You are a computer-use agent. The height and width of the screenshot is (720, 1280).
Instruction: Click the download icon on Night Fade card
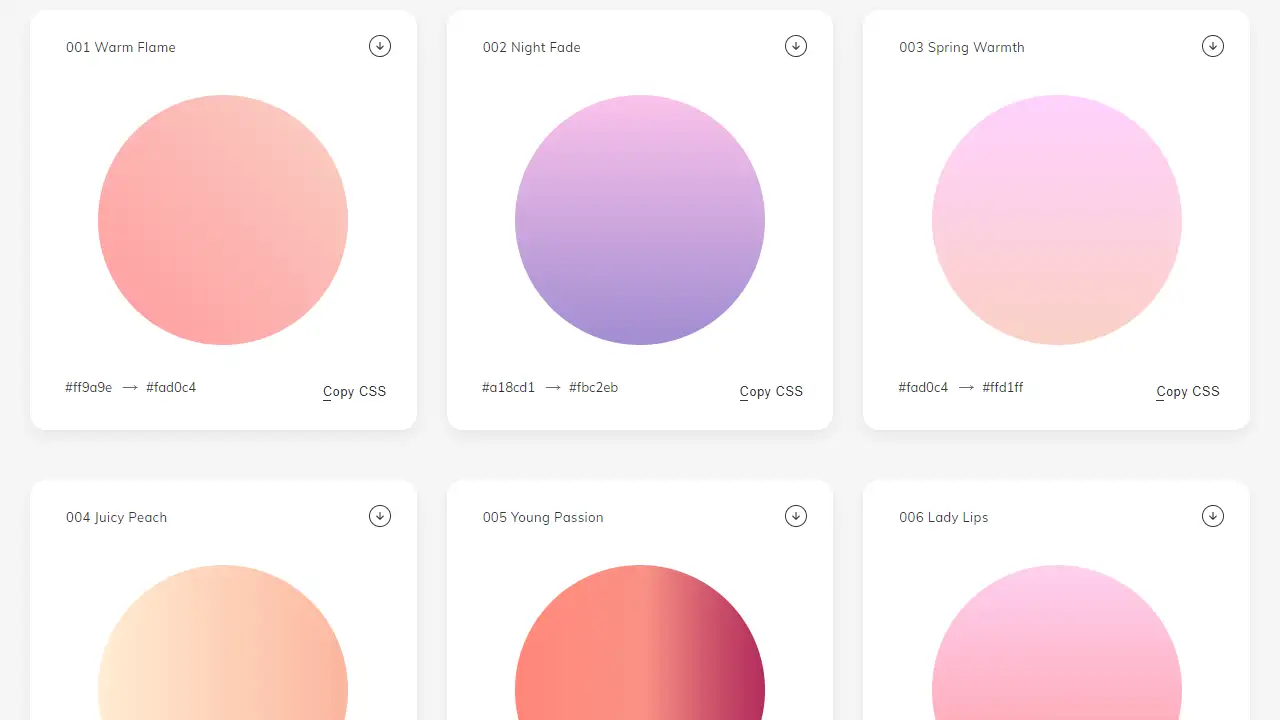click(796, 46)
